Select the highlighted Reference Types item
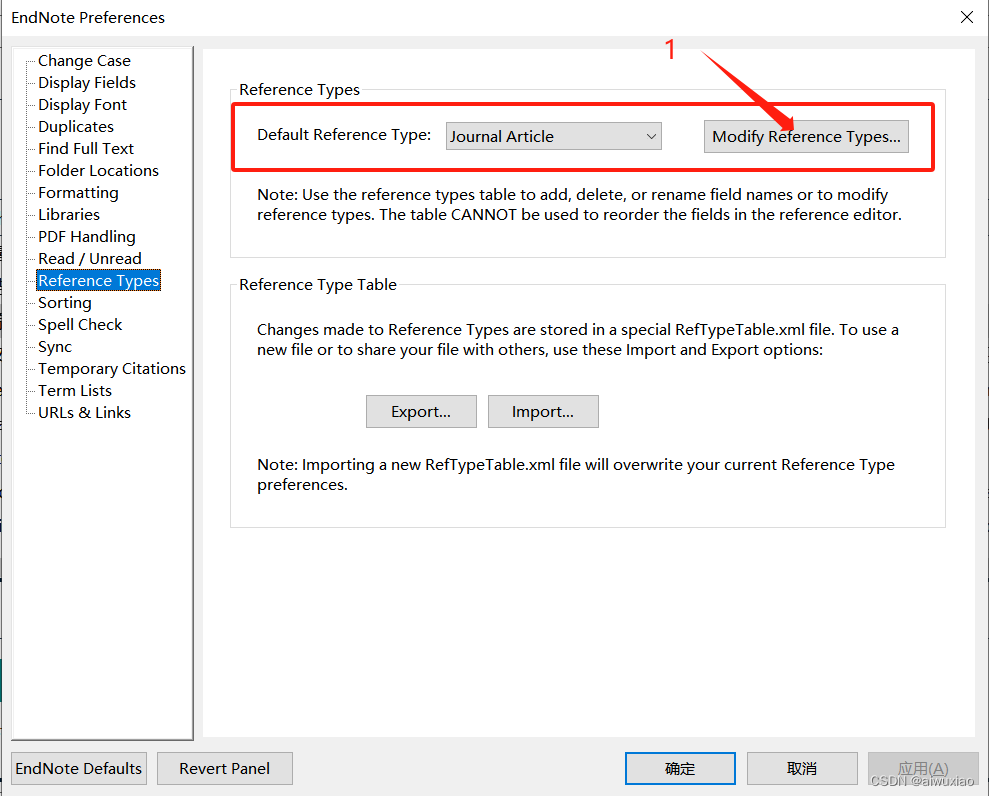989x796 pixels. point(98,281)
